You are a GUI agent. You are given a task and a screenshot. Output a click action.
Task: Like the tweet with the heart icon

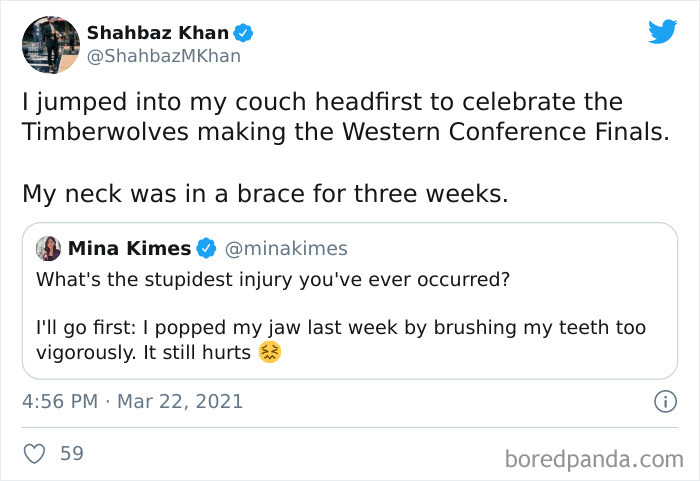(35, 453)
